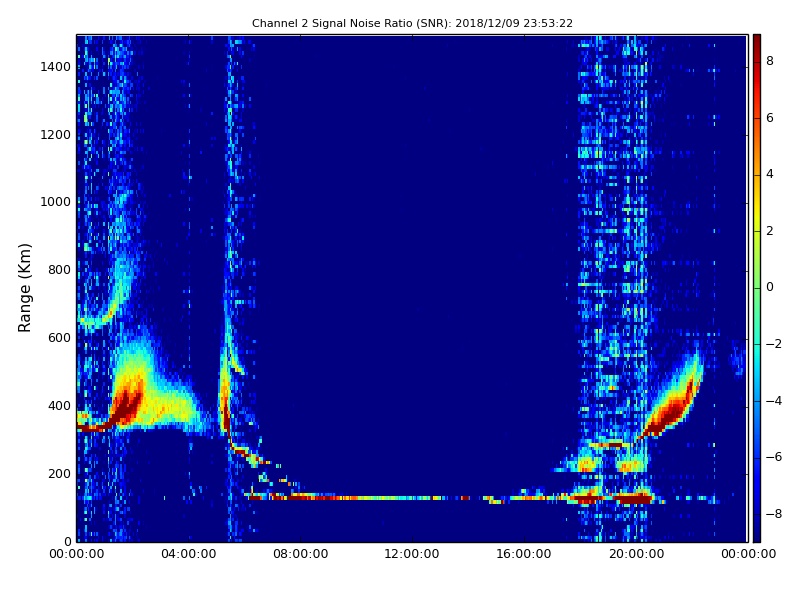Image resolution: width=800 pixels, height=600 pixels.
Task: Click the 12:00:00 x-axis tick label
Action: click(412, 554)
